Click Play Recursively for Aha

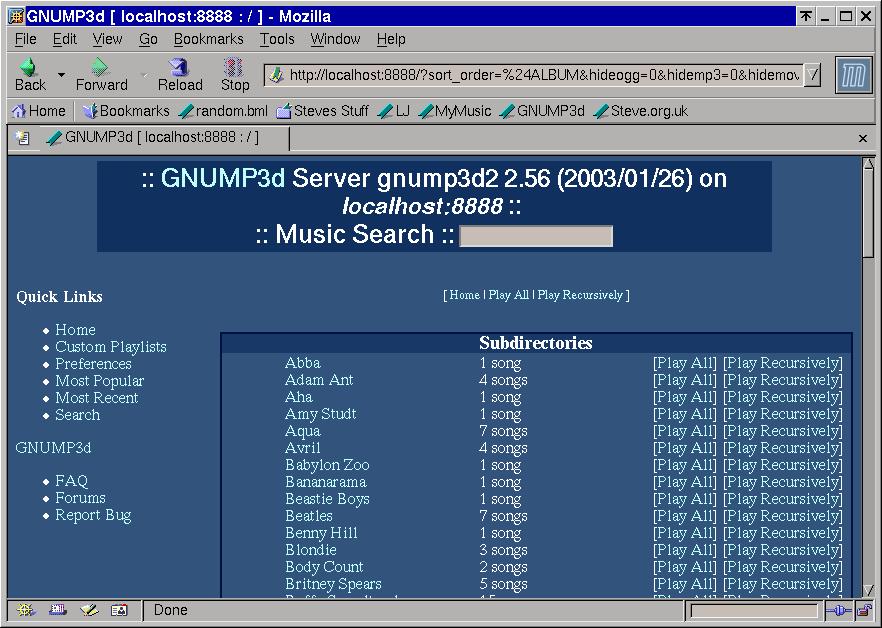(782, 397)
